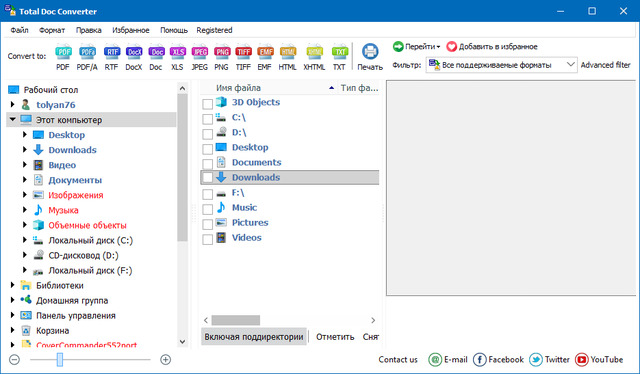Click the Отметить button
This screenshot has height=374, width=640.
[335, 337]
